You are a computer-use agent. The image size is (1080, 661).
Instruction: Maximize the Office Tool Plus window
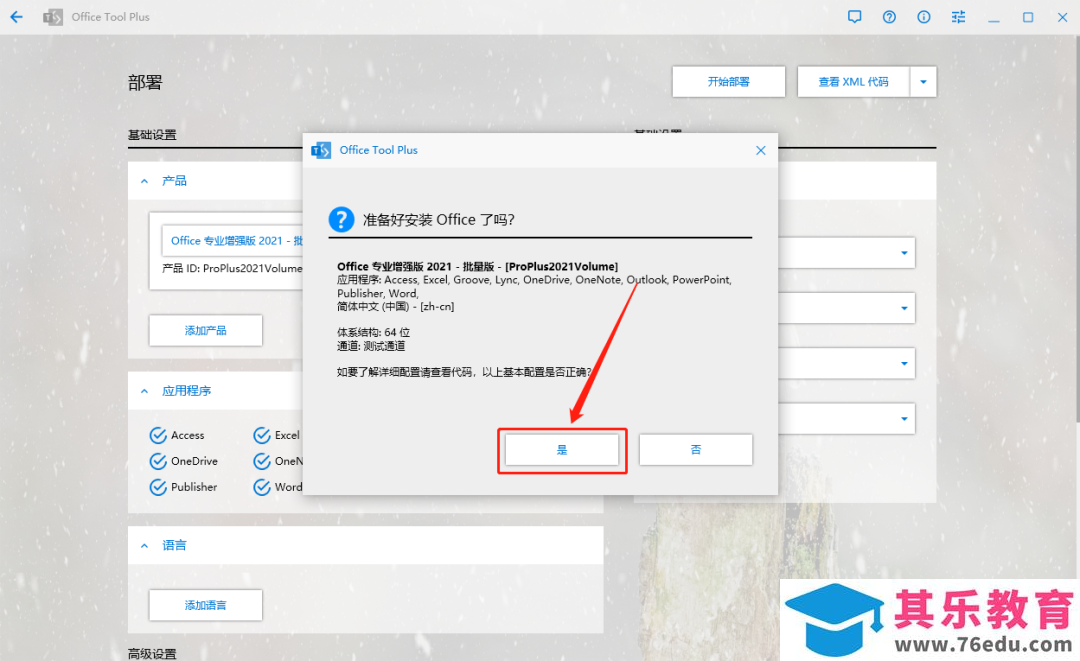tap(1028, 17)
